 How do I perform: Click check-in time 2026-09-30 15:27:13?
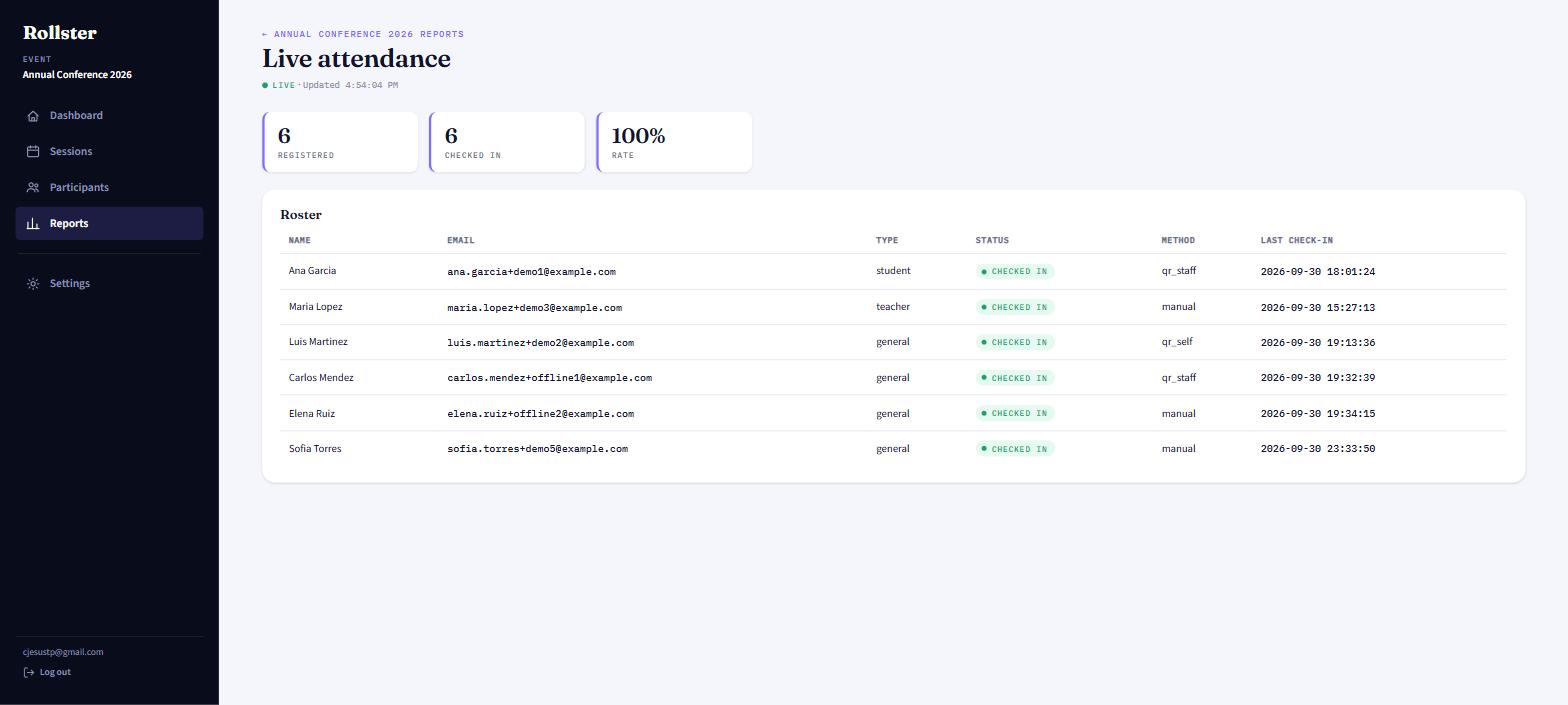pos(1318,308)
